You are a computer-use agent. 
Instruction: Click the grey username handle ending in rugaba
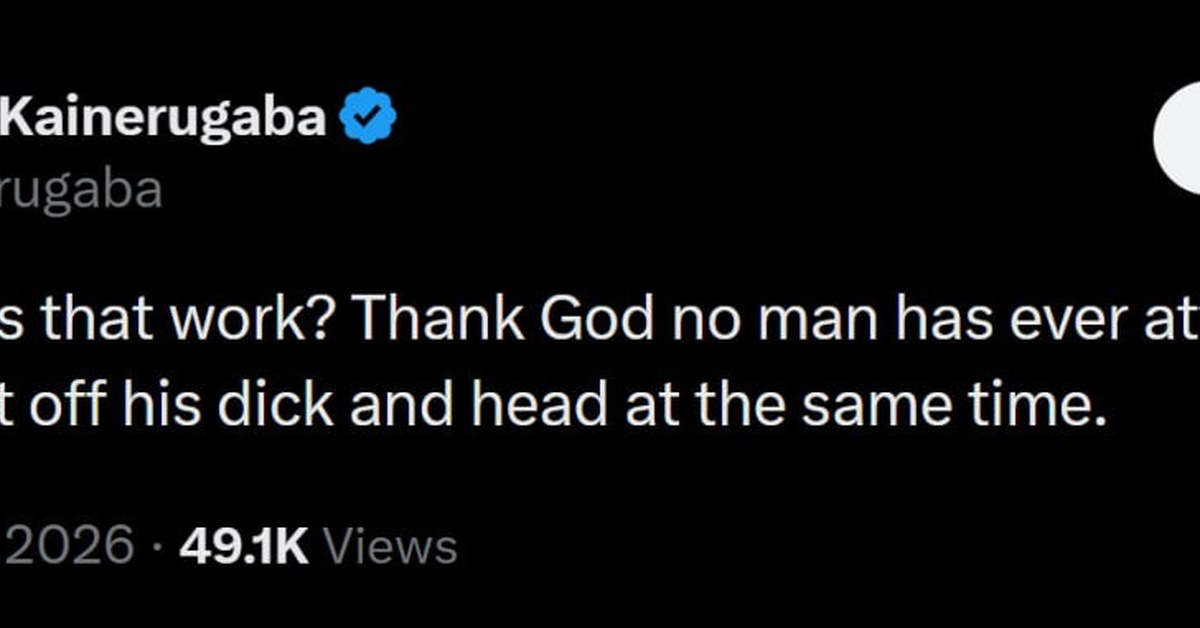(x=80, y=187)
